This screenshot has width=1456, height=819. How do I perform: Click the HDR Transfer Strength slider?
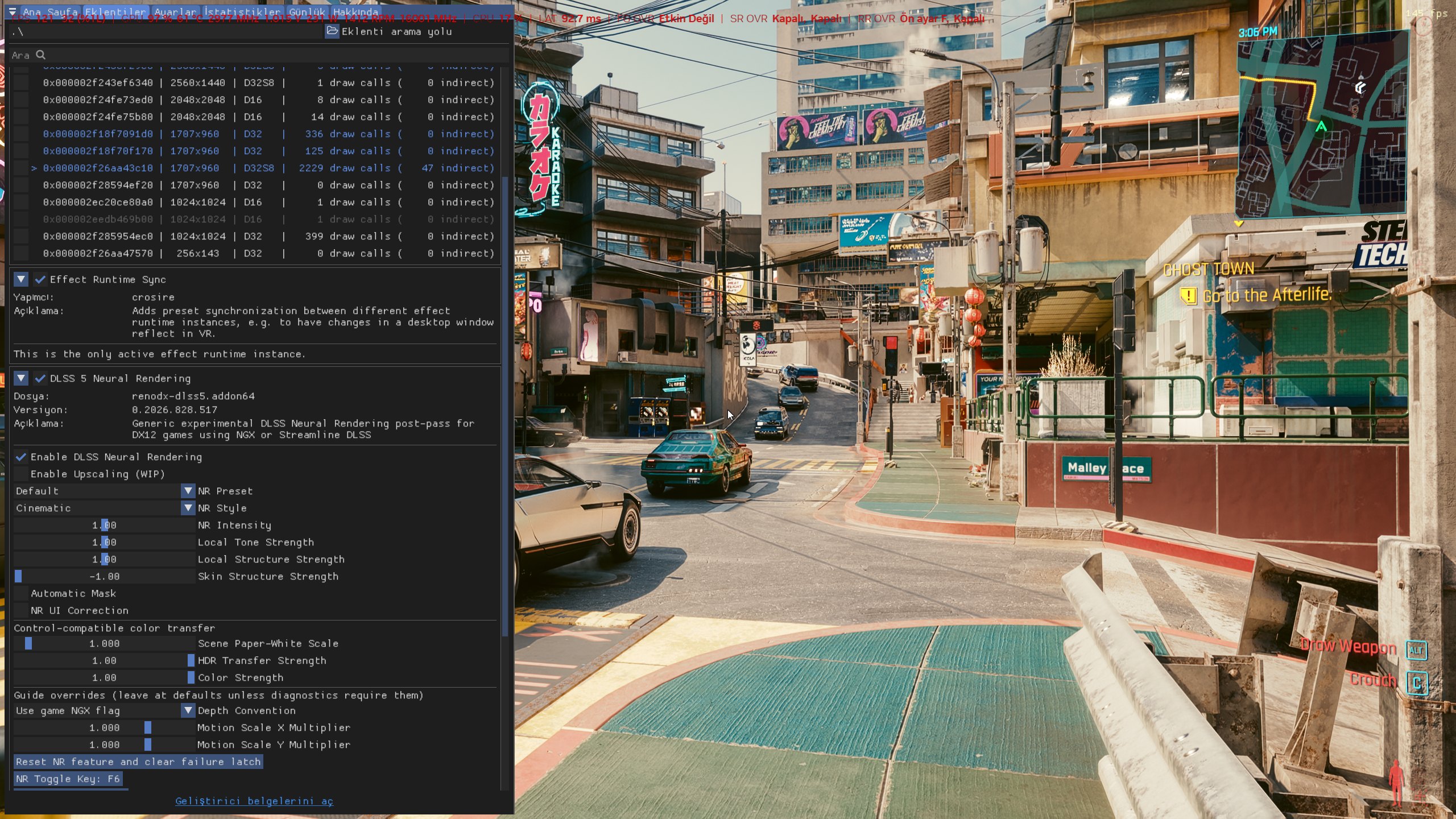click(105, 660)
